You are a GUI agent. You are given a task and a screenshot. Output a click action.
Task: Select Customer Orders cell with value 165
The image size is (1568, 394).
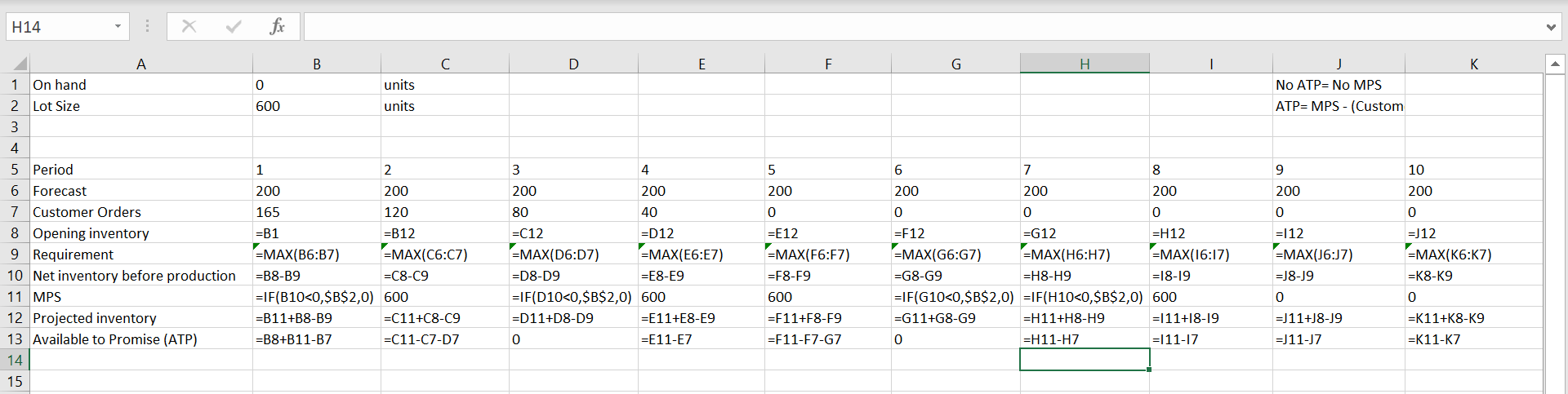316,212
